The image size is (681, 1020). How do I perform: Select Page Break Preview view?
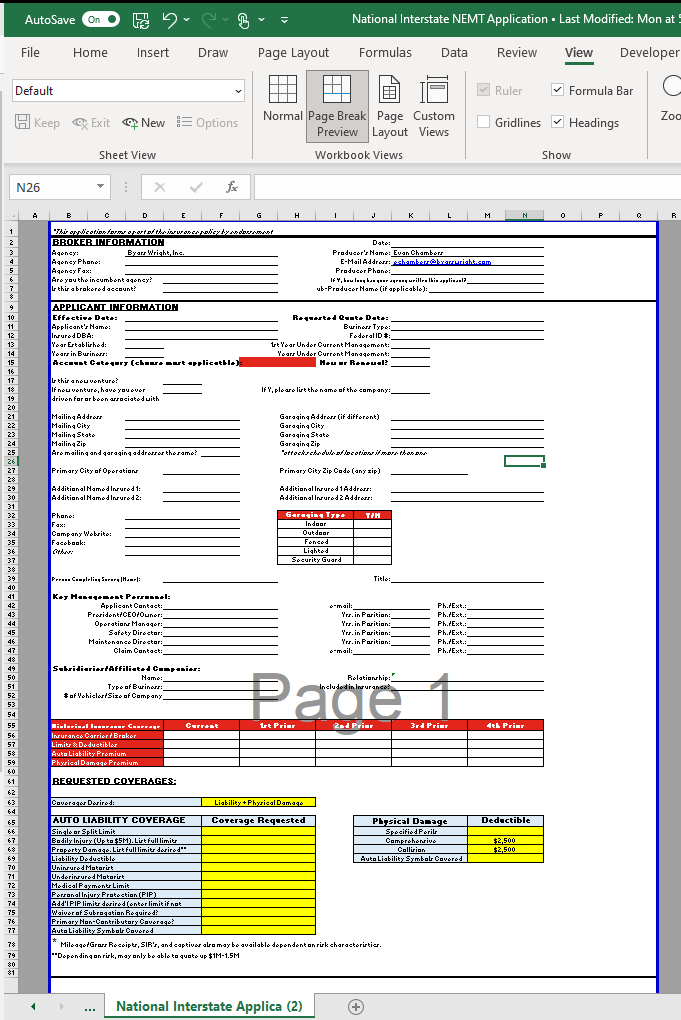point(337,105)
